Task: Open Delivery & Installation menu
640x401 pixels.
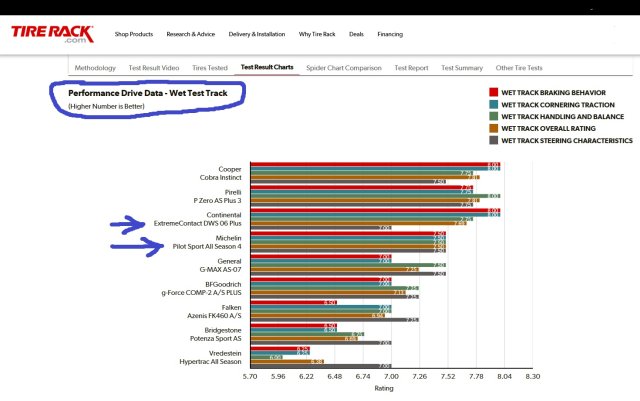Action: click(x=256, y=34)
